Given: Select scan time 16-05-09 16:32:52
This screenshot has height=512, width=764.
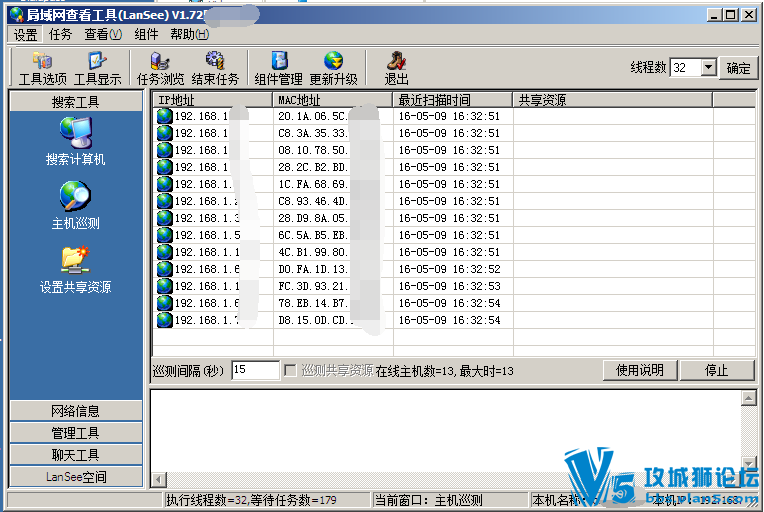Looking at the screenshot, I should 450,269.
